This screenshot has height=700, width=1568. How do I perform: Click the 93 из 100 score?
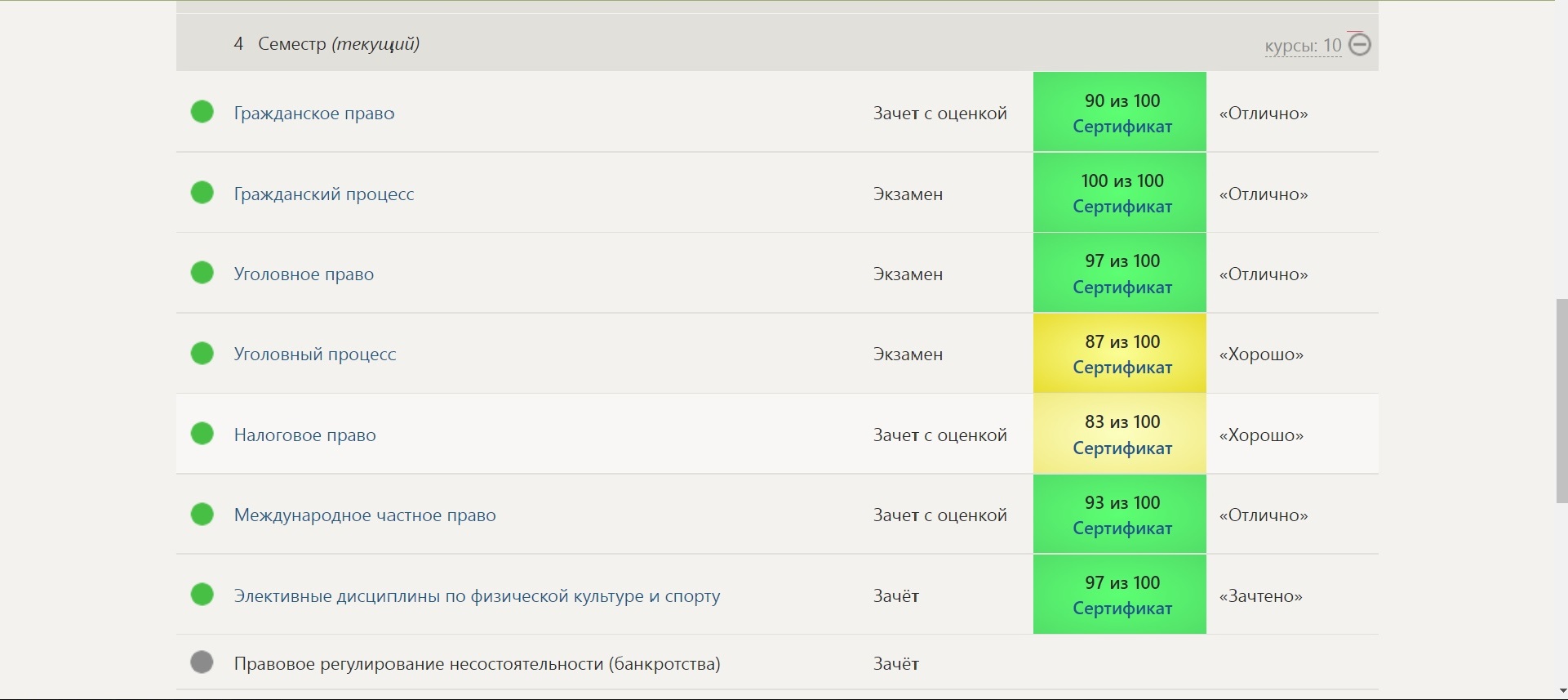tap(1122, 502)
